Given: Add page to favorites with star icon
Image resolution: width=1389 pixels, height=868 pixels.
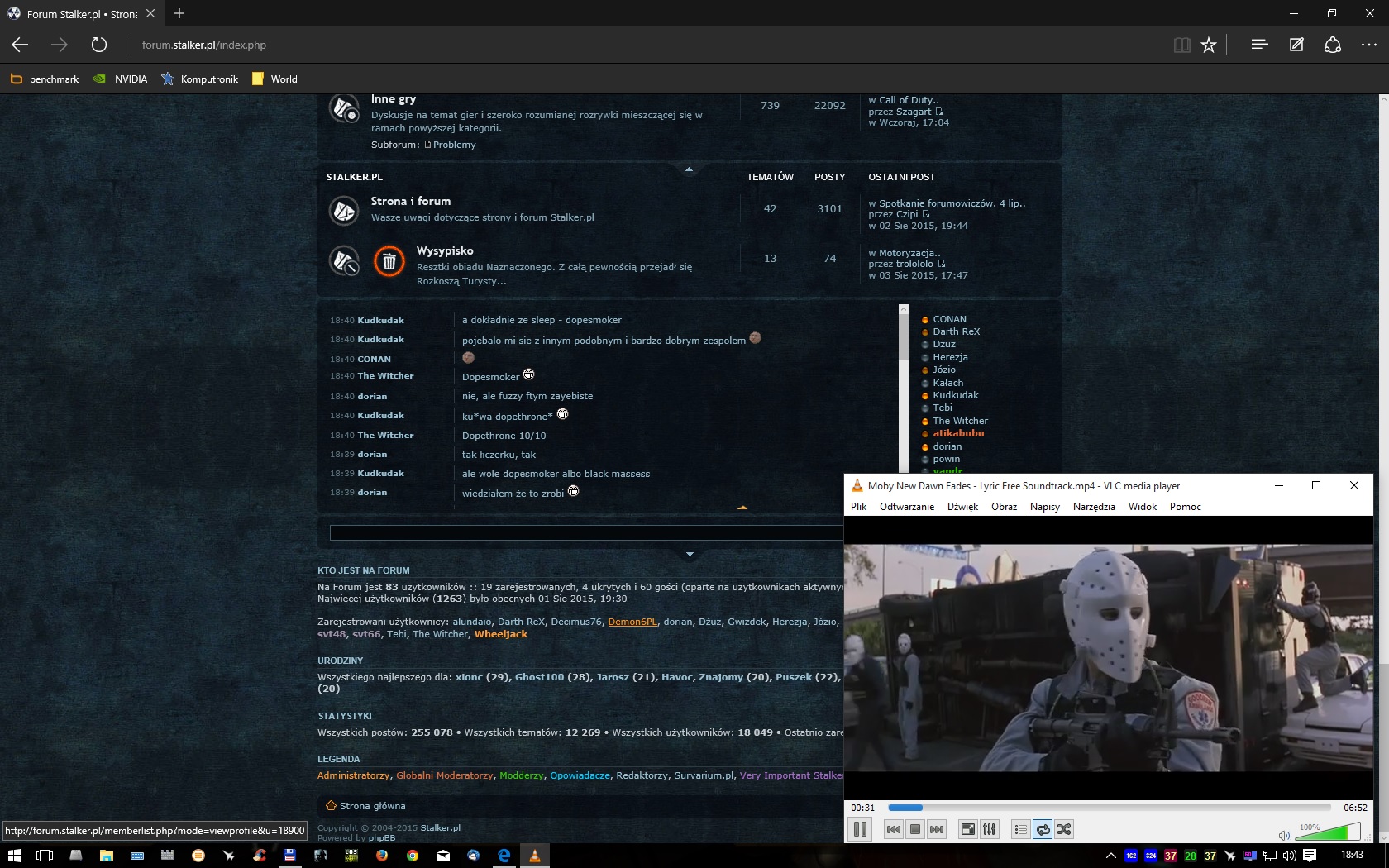Looking at the screenshot, I should point(1209,45).
